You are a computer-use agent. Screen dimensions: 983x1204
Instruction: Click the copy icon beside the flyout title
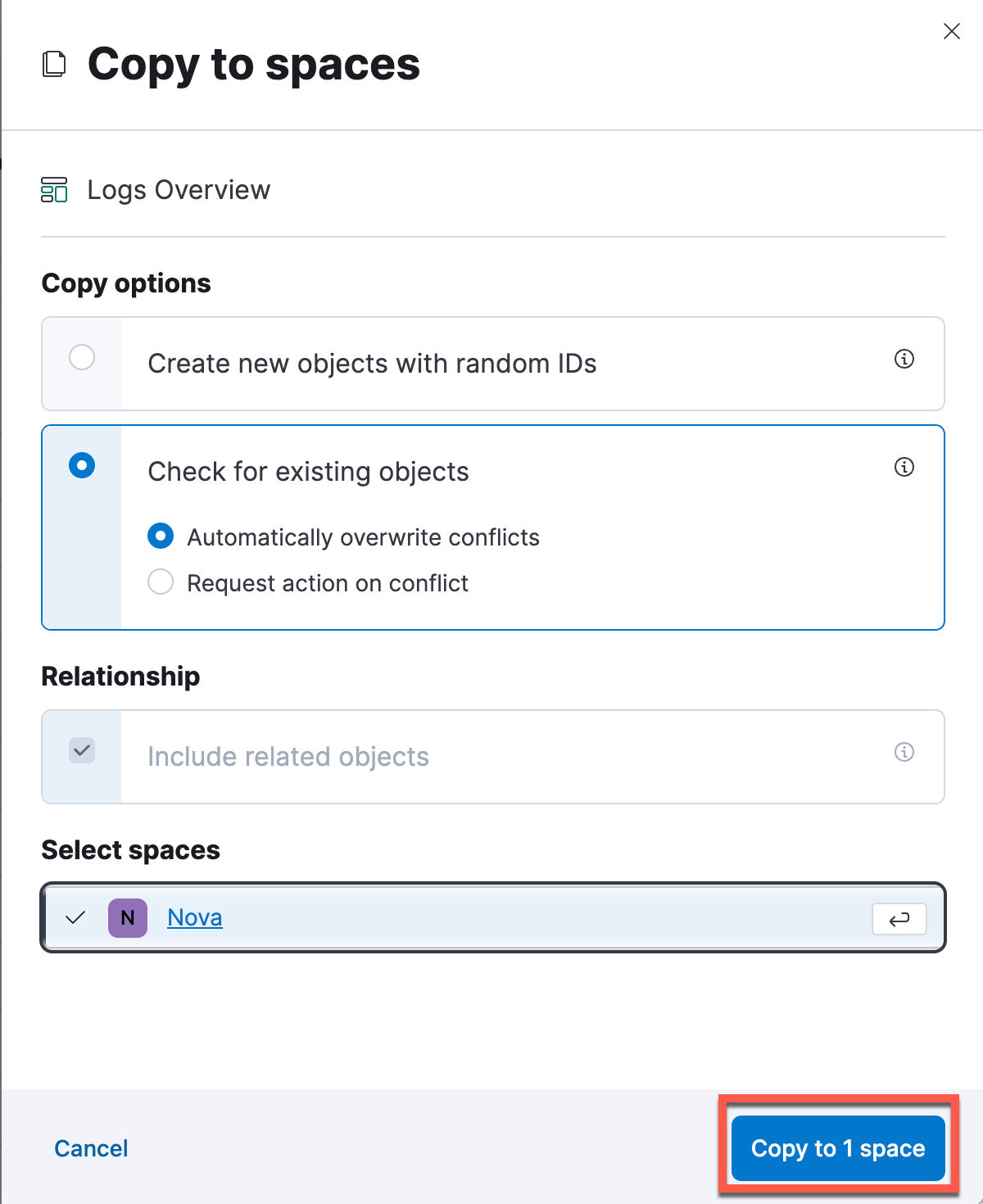tap(54, 64)
